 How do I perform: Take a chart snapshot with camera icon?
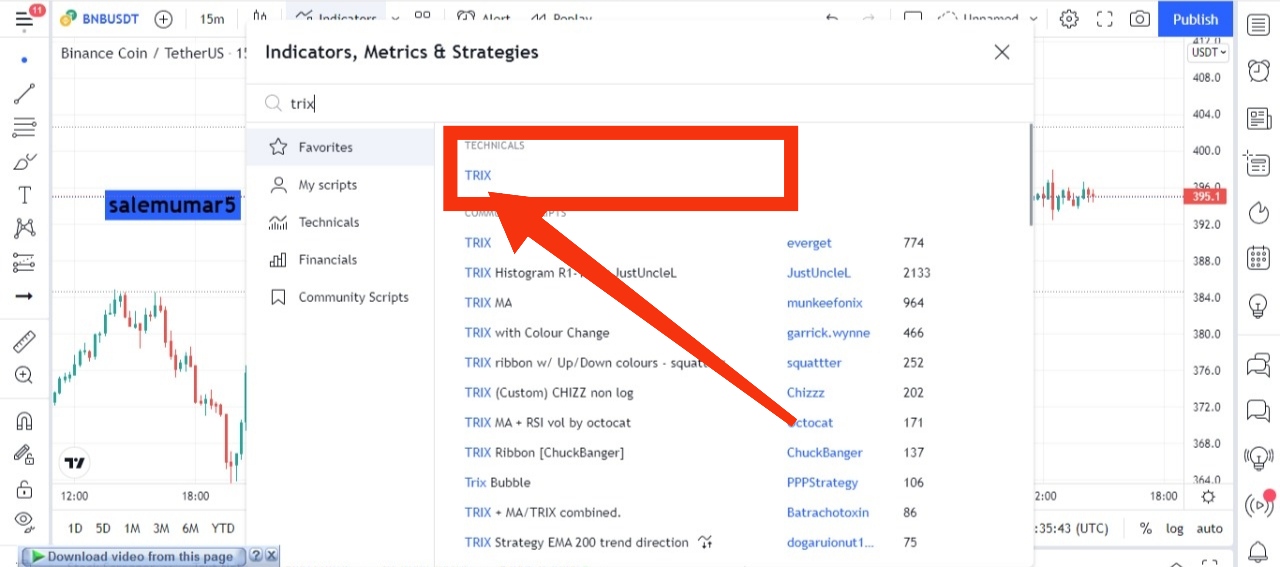1139,19
